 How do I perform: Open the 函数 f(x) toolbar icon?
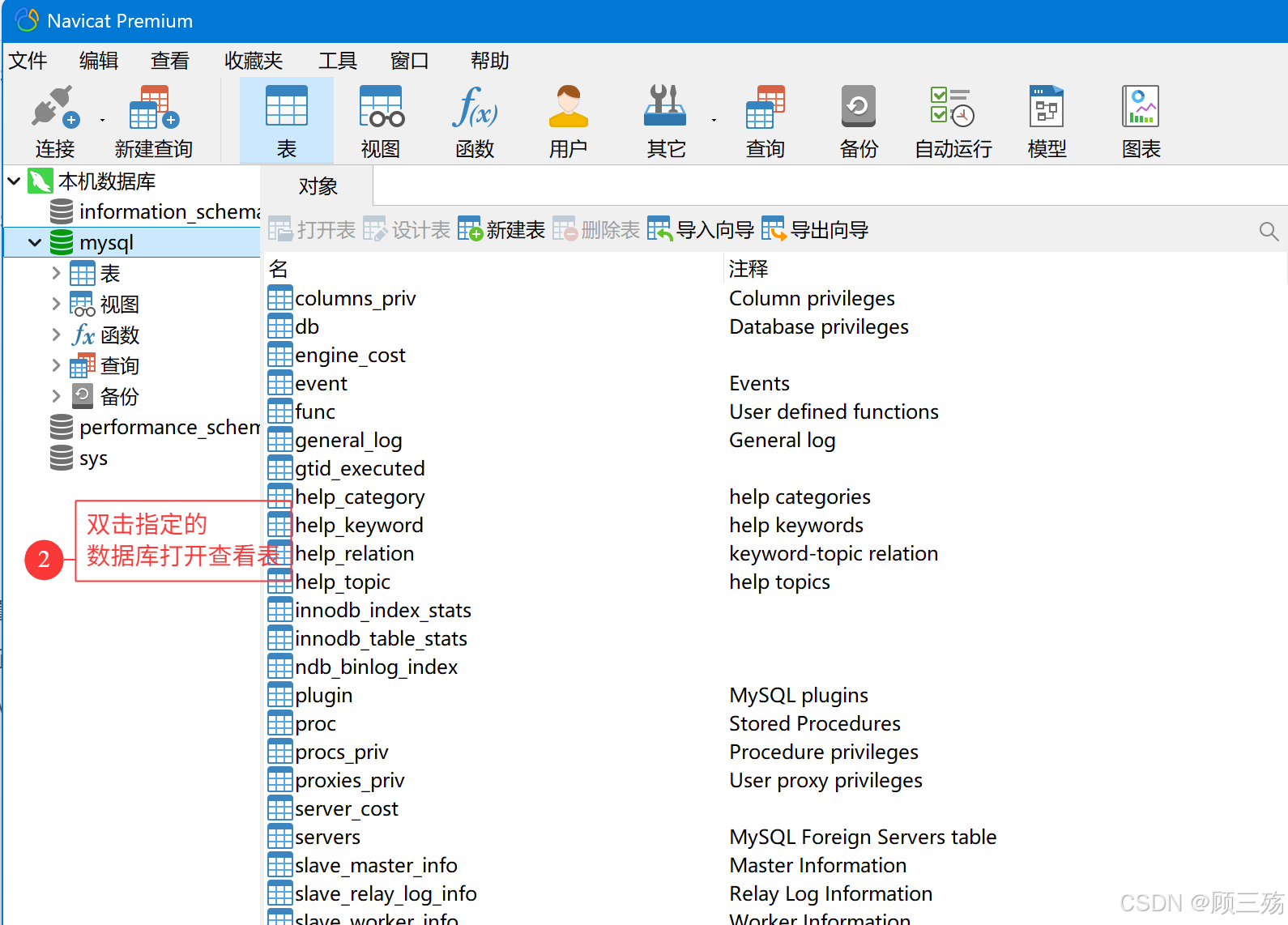[x=475, y=107]
